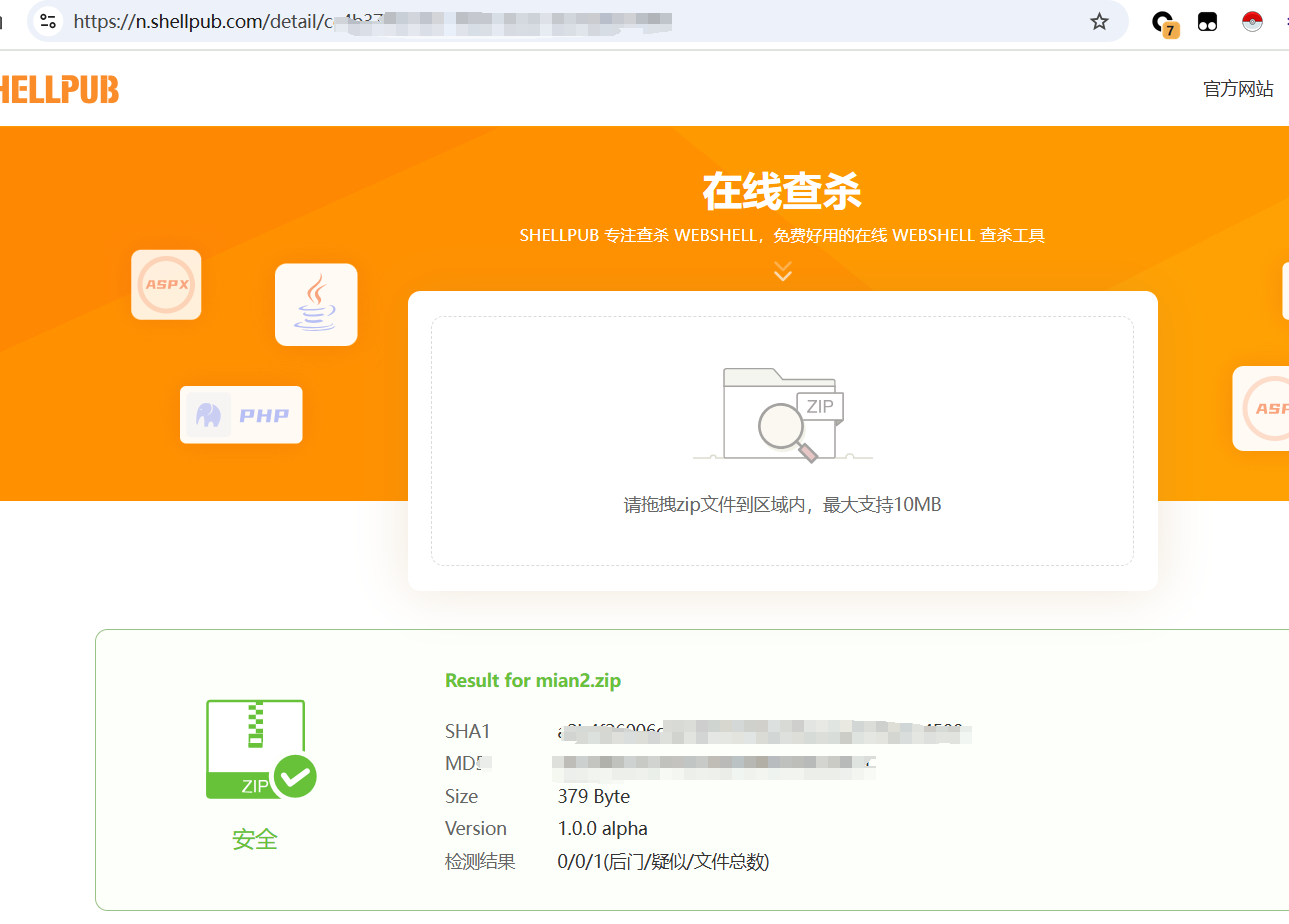This screenshot has height=924, width=1289.
Task: Click the SHELLPUB webshell slogan subtitle
Action: [782, 236]
